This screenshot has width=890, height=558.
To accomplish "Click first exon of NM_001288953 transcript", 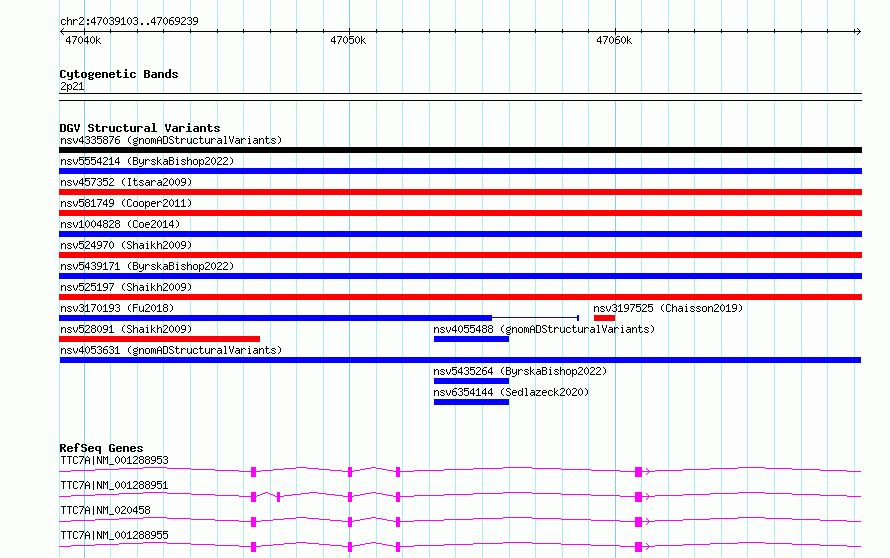I will click(x=254, y=472).
